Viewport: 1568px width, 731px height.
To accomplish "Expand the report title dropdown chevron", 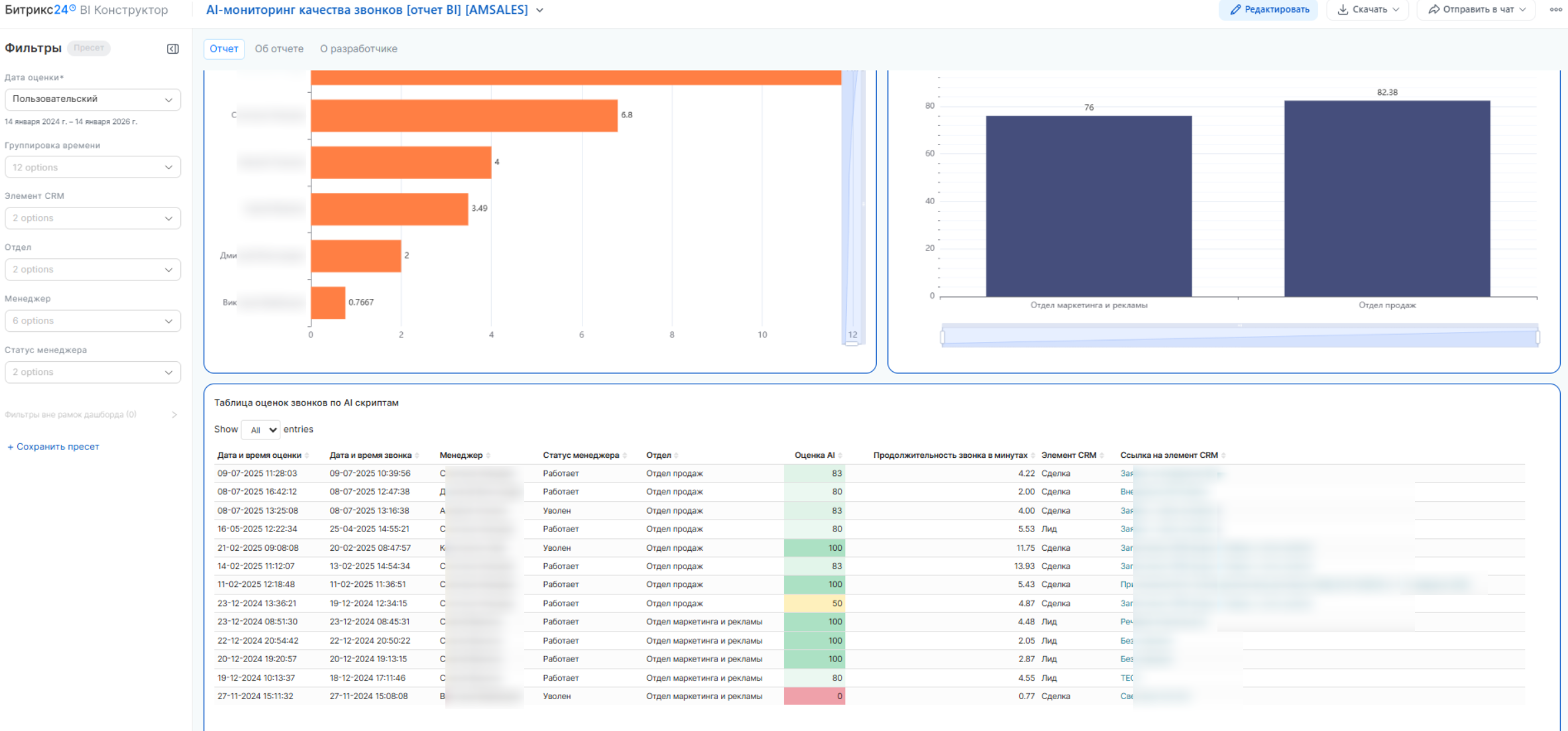I will coord(540,10).
